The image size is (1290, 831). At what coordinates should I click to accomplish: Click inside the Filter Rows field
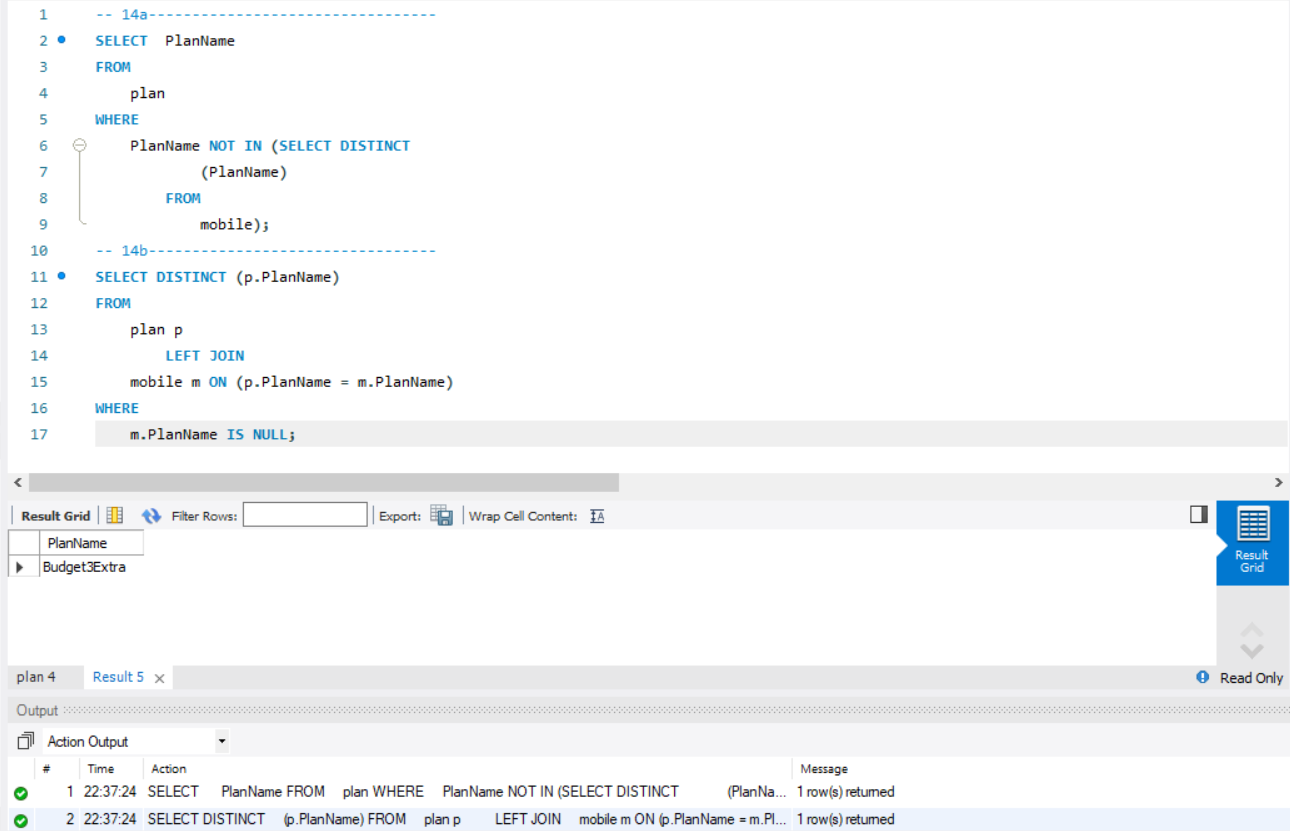305,514
